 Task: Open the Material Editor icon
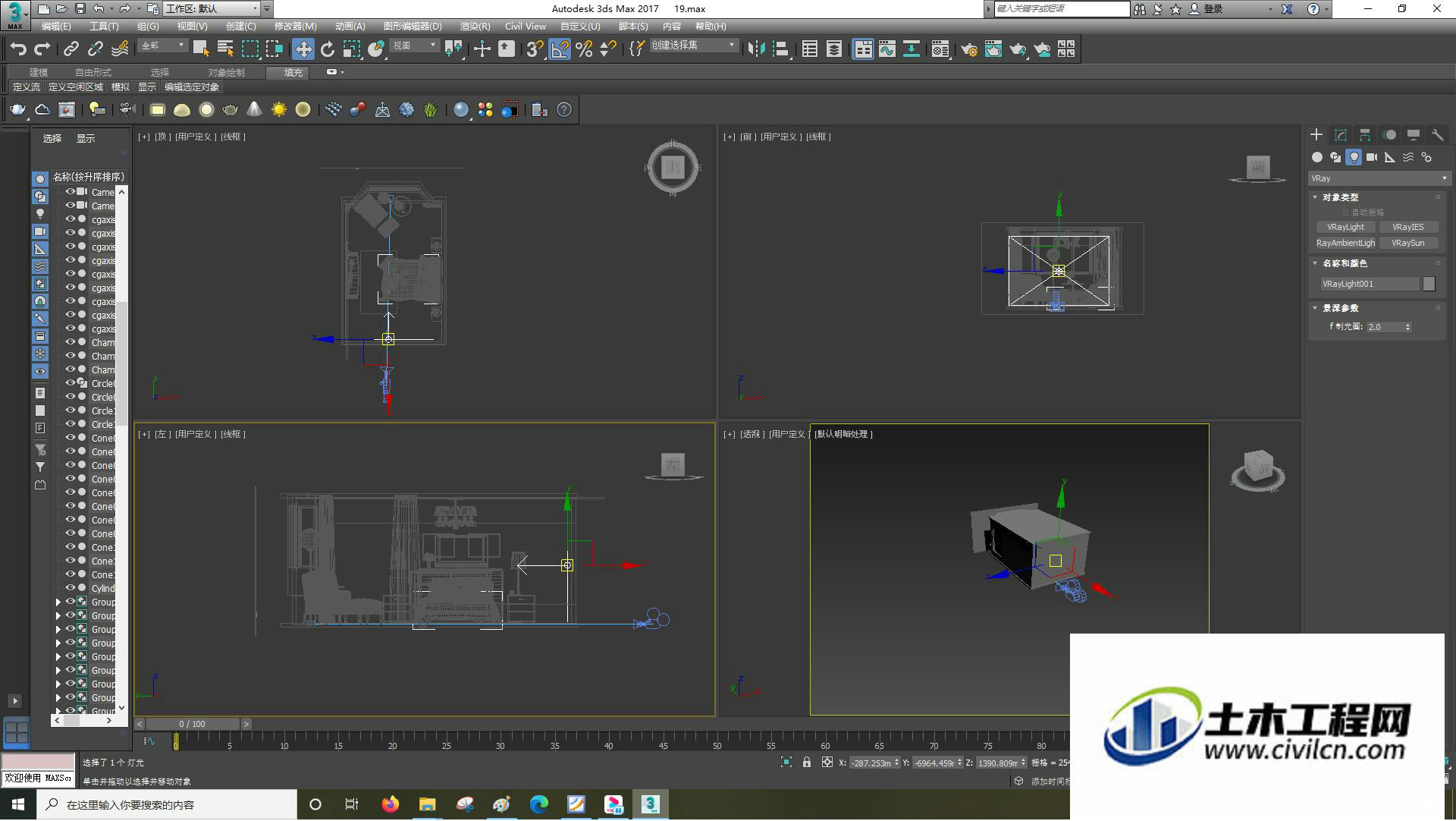940,49
